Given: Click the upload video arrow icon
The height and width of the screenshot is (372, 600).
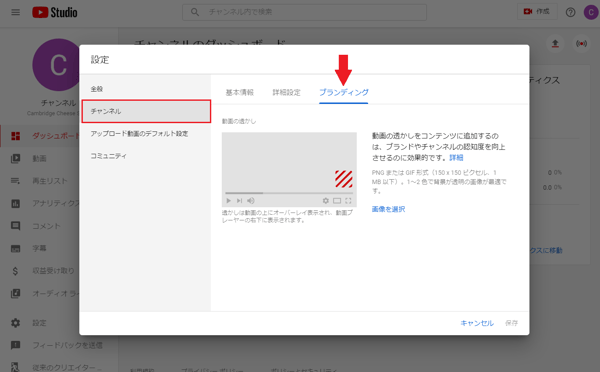Looking at the screenshot, I should pyautogui.click(x=555, y=44).
